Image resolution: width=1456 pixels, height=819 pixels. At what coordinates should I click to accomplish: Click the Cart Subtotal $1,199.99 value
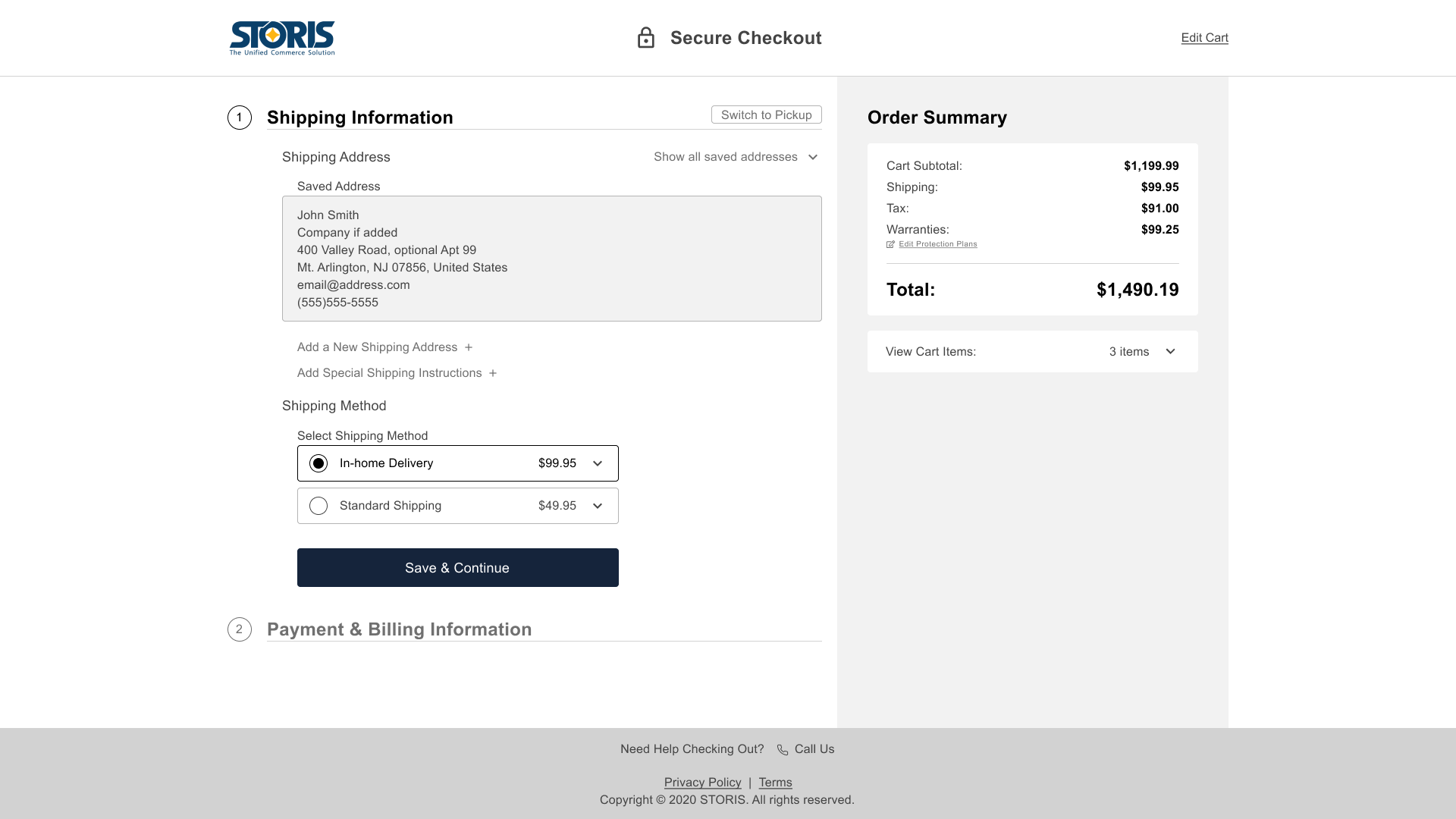pyautogui.click(x=1151, y=166)
